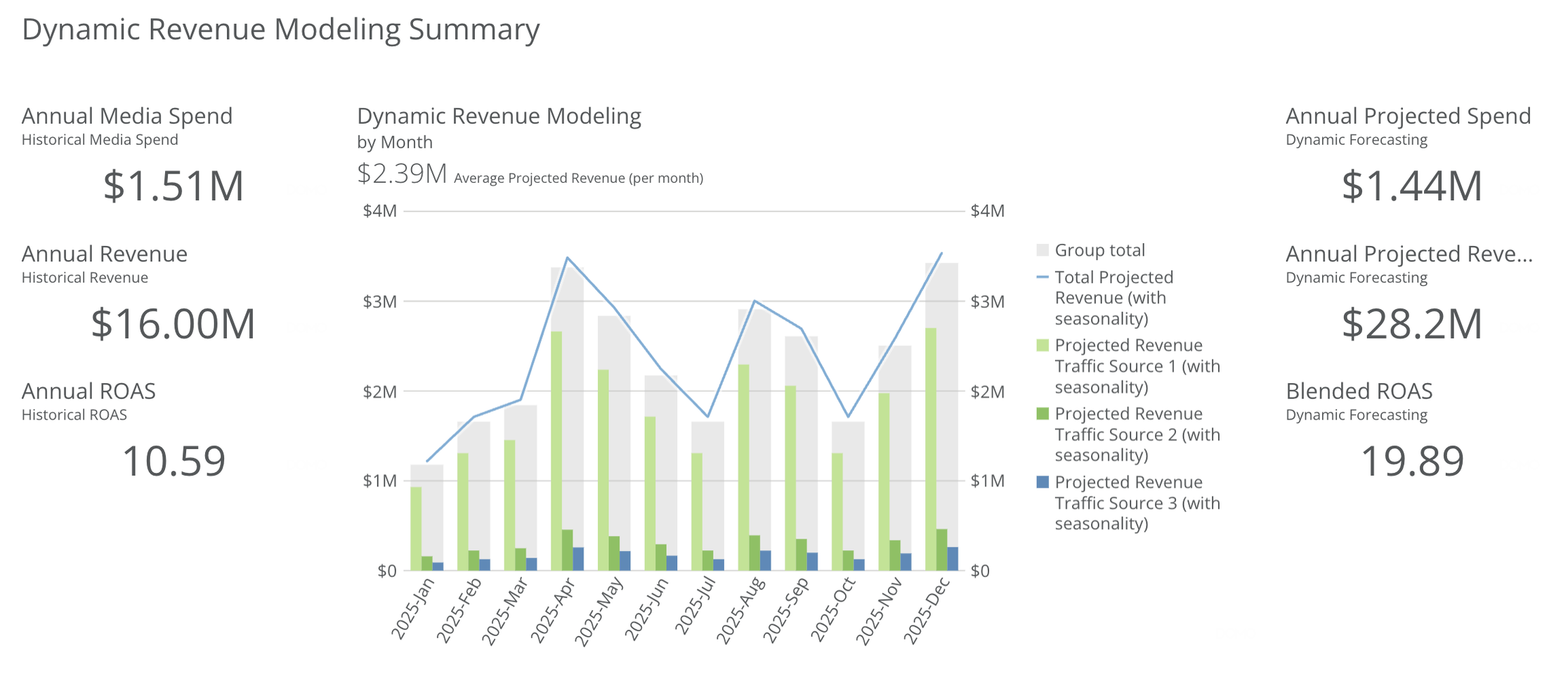The width and height of the screenshot is (1568, 674).
Task: Click the Dynamic Revenue Modeling Summary title
Action: 280,30
